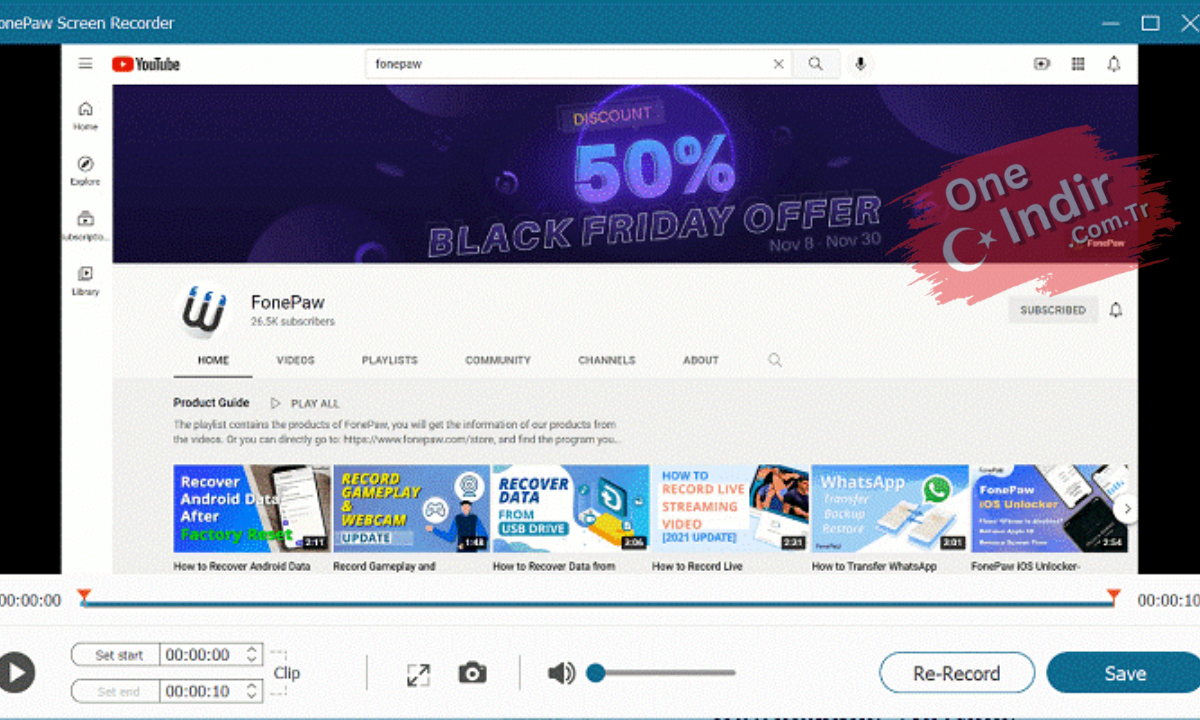
Task: Open Subscriptions in YouTube sidebar
Action: [86, 226]
